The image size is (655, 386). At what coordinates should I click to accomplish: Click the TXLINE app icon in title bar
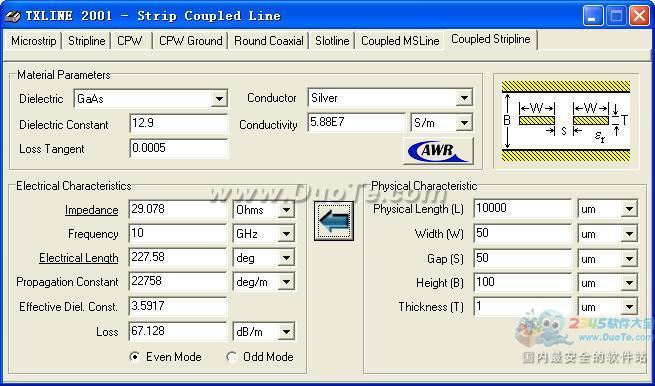click(x=13, y=16)
